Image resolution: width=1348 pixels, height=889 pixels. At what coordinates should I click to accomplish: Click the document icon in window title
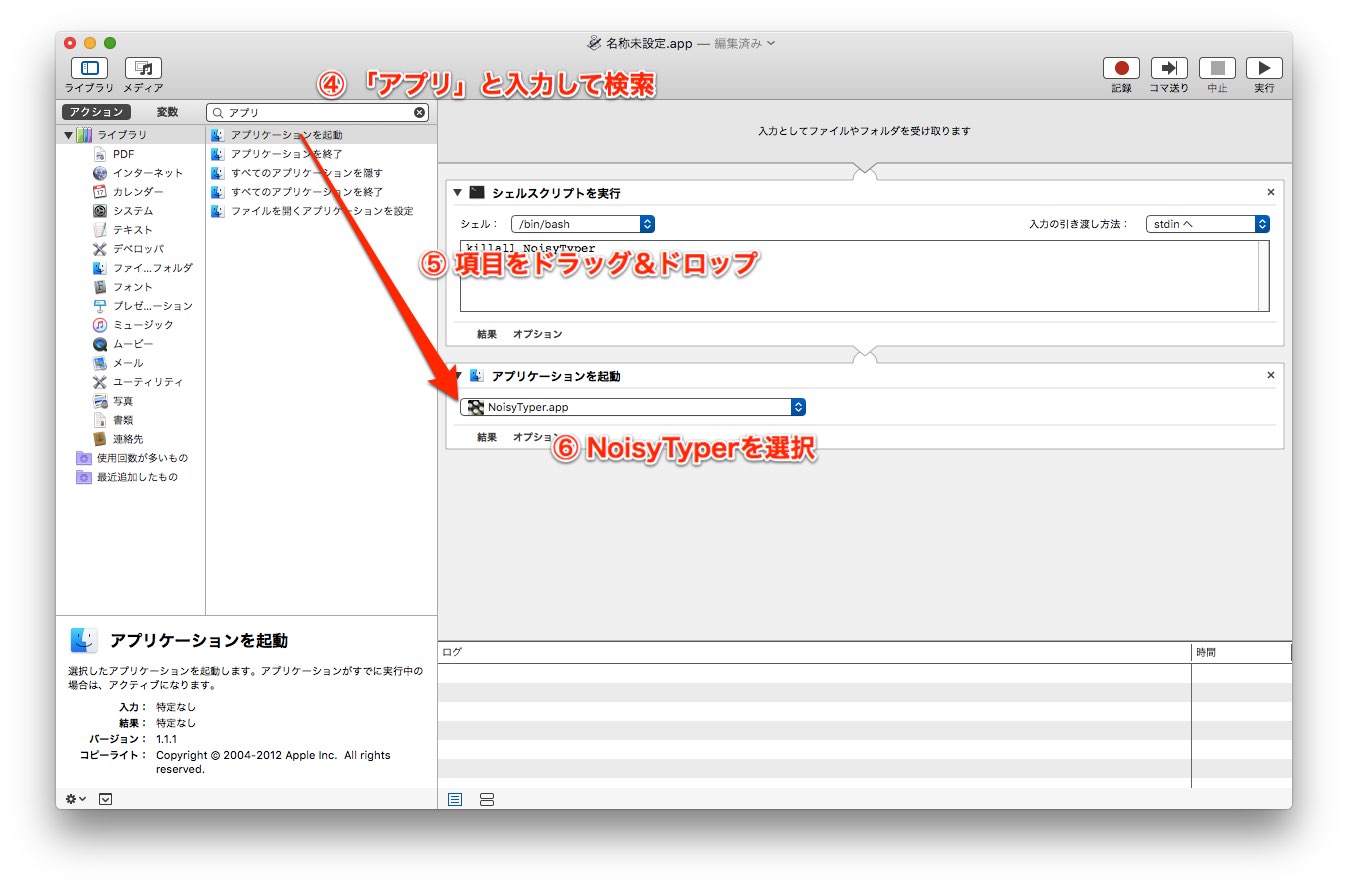(594, 43)
